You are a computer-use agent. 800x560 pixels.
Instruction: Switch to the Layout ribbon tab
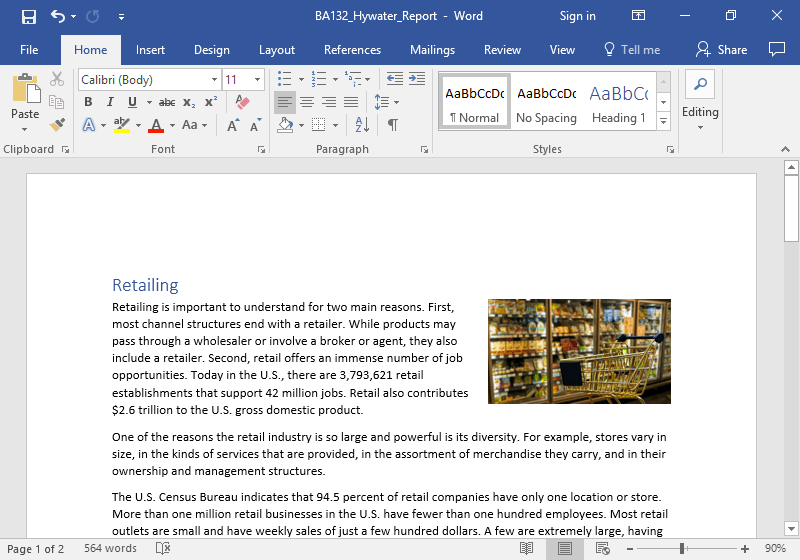tap(277, 50)
